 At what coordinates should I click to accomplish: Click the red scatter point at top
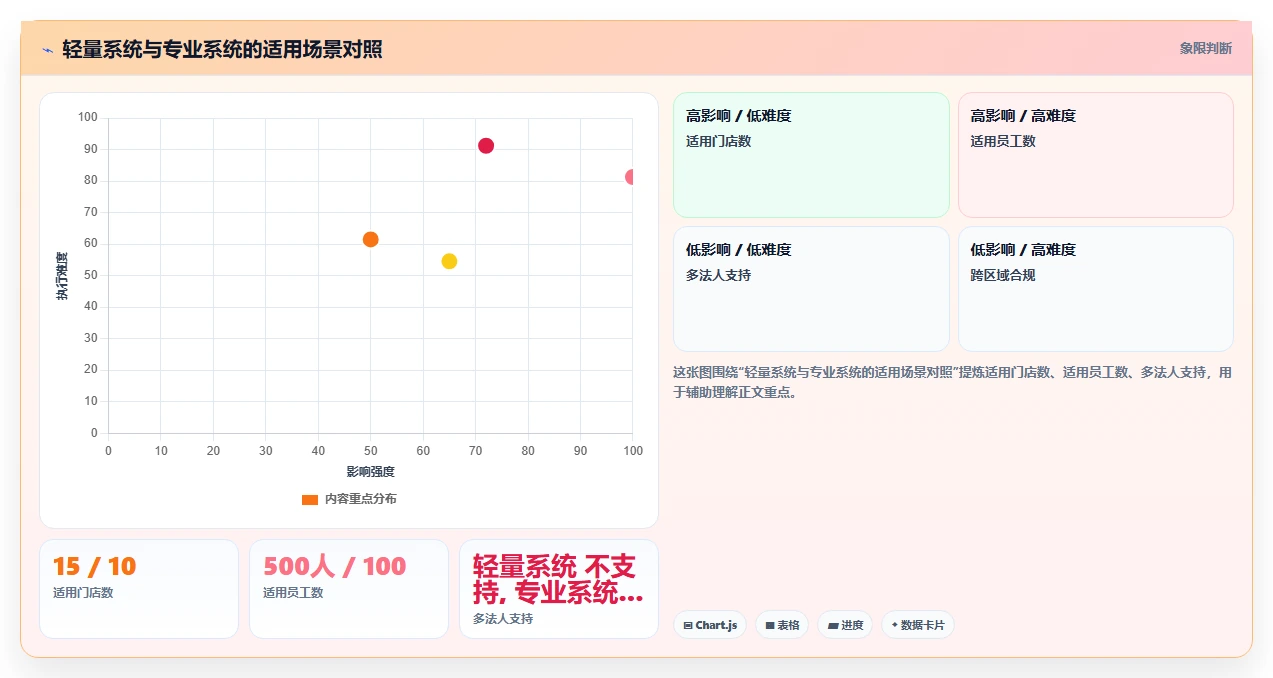(x=486, y=146)
